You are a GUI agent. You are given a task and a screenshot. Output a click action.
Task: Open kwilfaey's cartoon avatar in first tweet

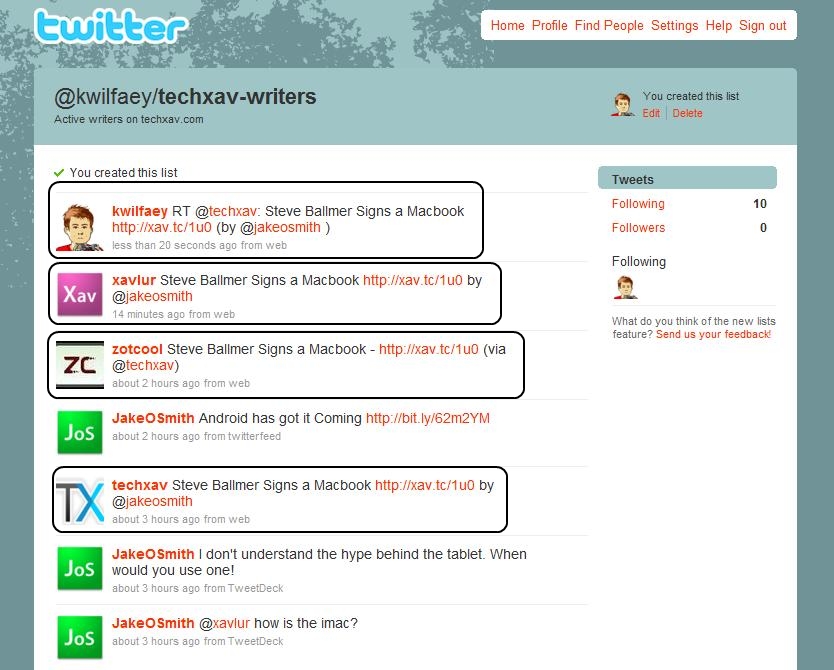[x=79, y=228]
